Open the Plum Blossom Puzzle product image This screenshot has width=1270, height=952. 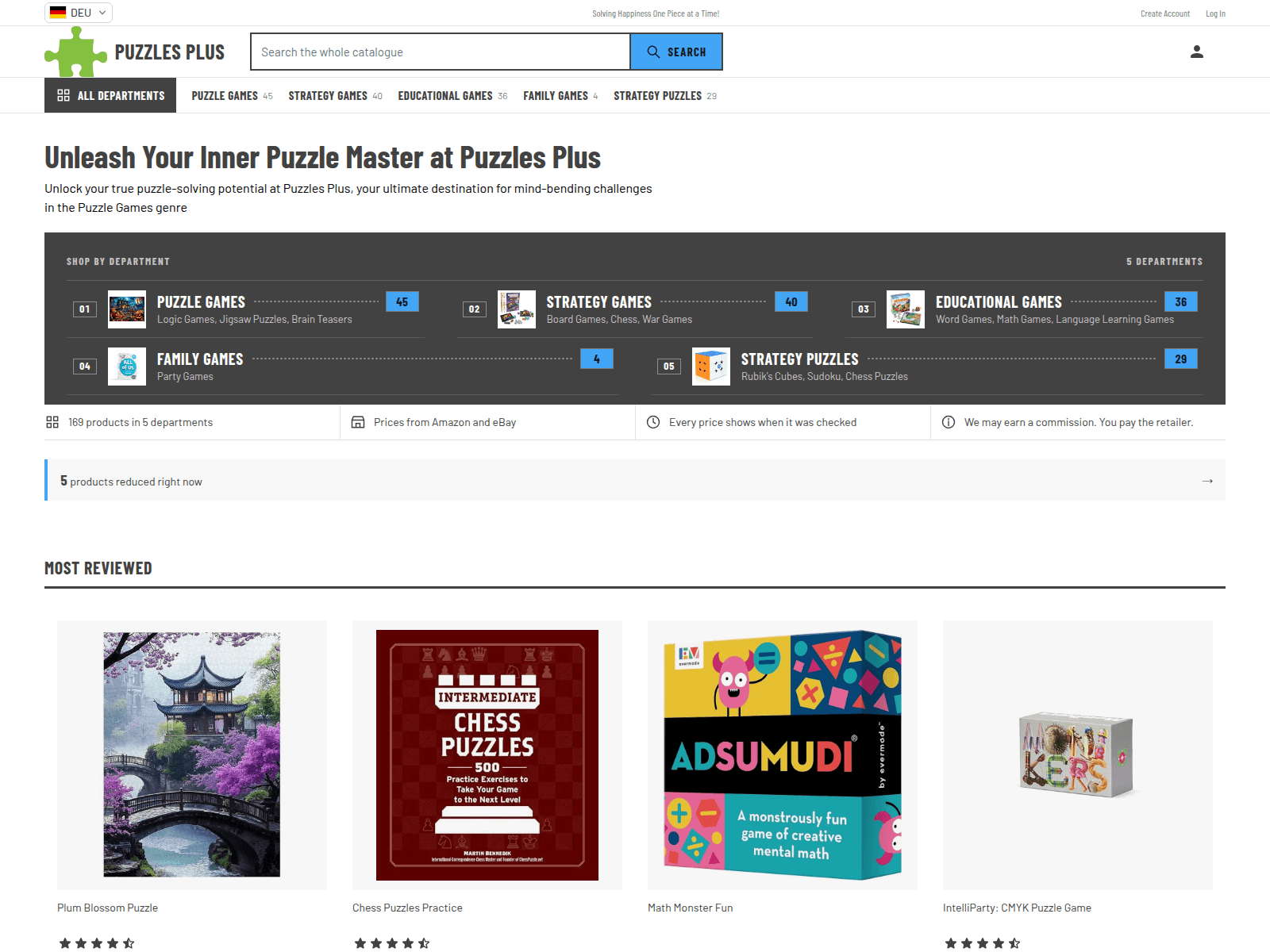[x=192, y=754]
